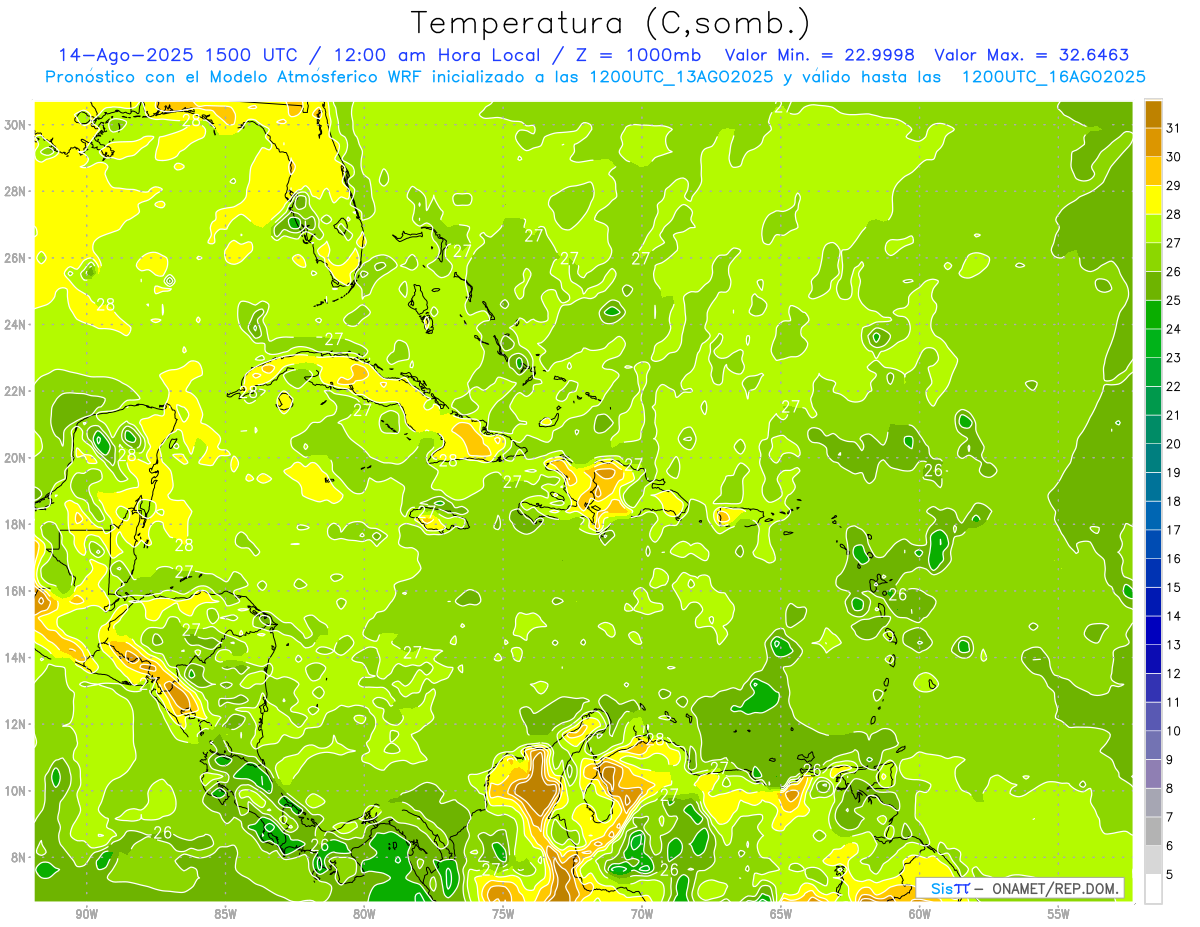Click the "80W" longitude axis label

[x=364, y=914]
